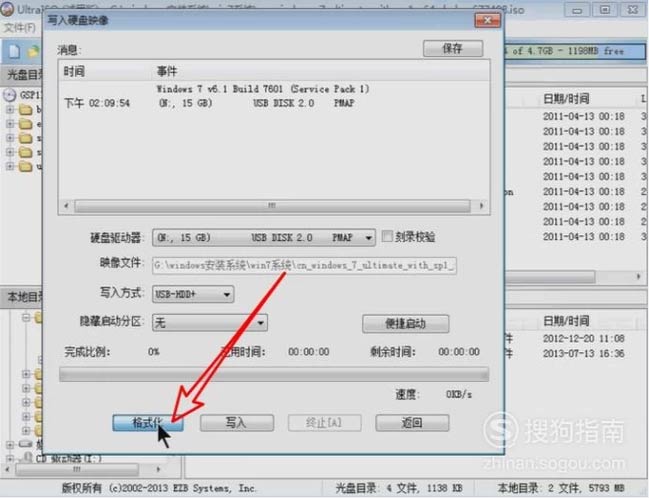This screenshot has width=649, height=498.
Task: Click the message log scroll-right arrow
Action: (481, 205)
